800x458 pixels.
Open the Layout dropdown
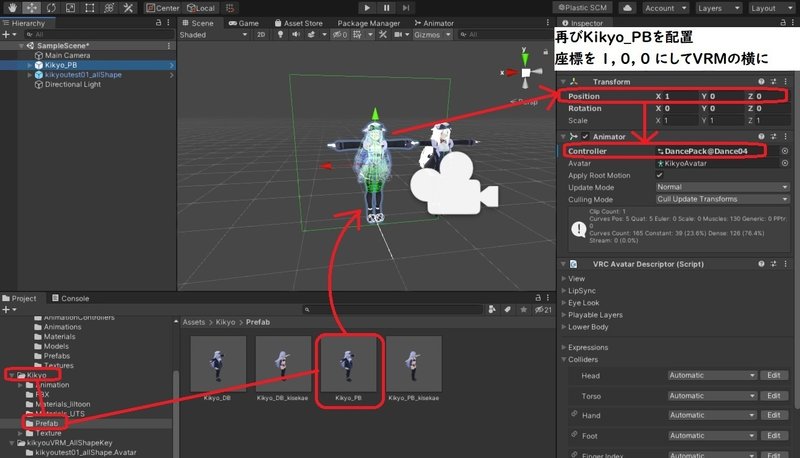[x=770, y=8]
